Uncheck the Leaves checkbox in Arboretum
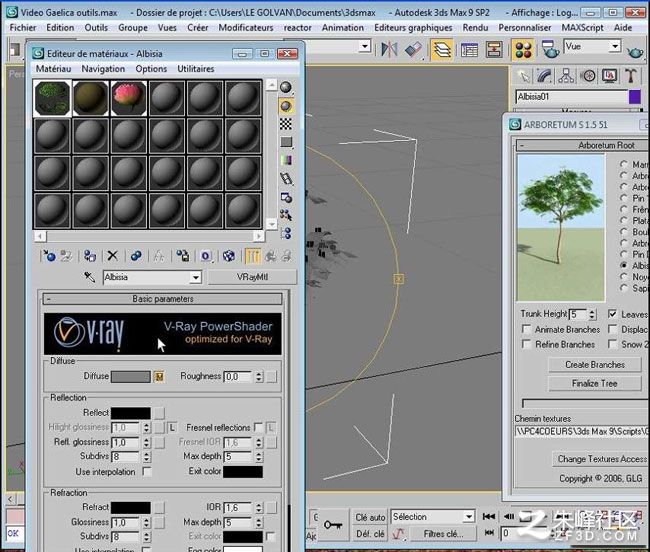 612,314
